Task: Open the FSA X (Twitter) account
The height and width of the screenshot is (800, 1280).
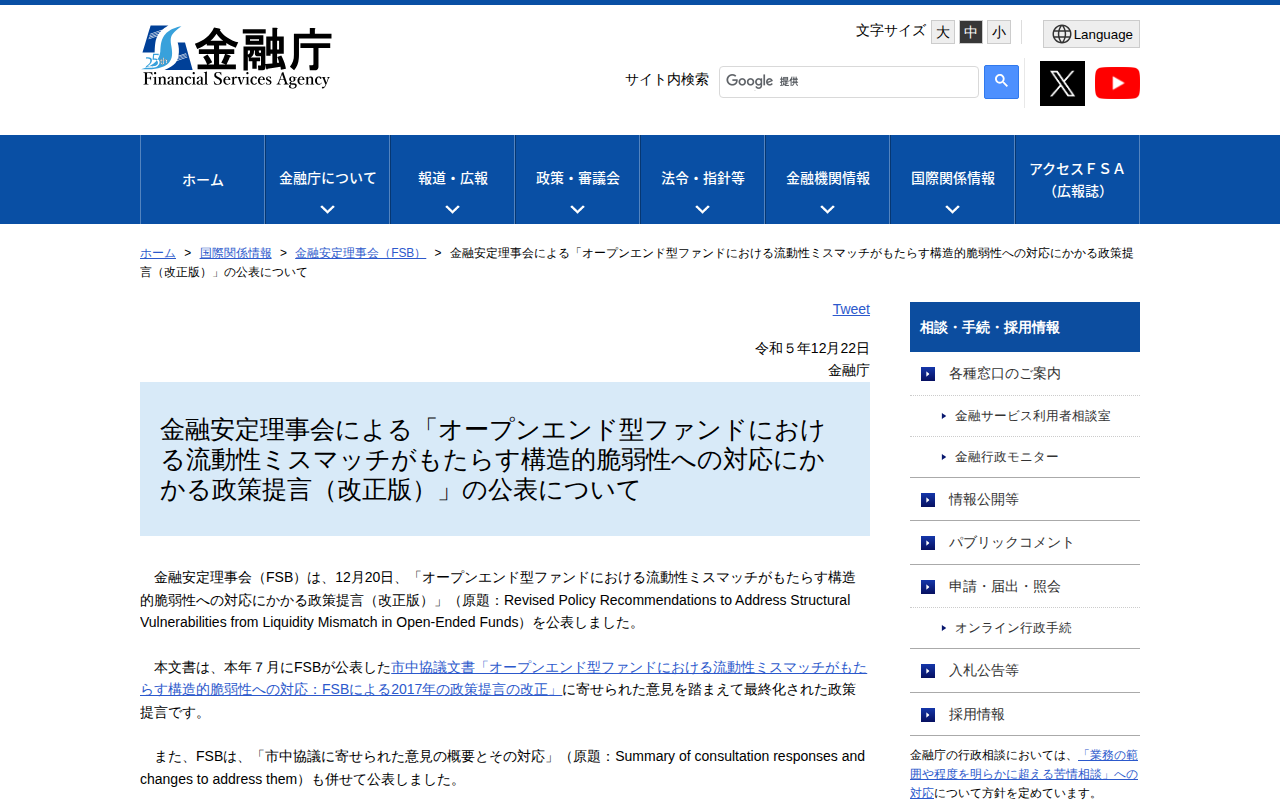Action: [x=1062, y=83]
